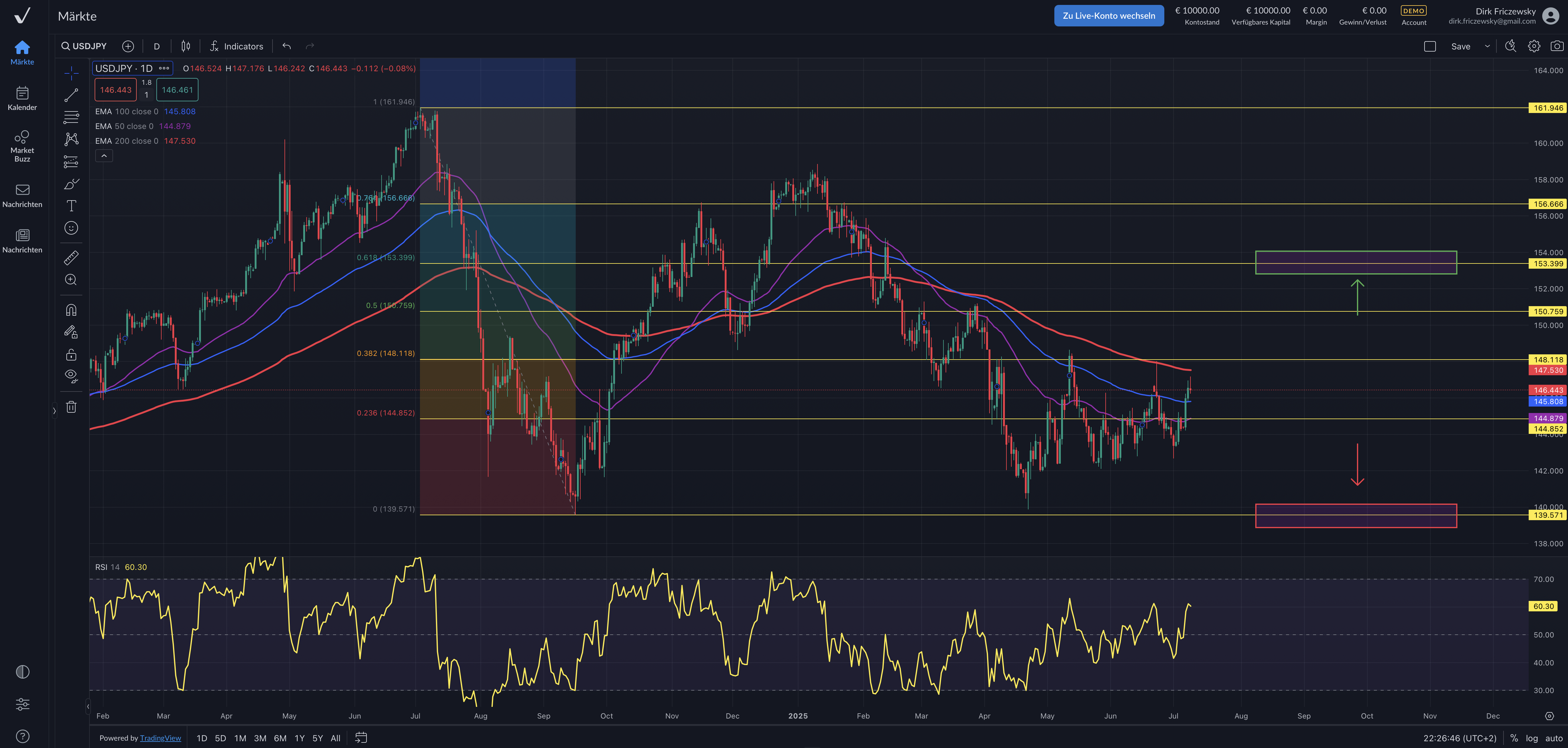Toggle the dark/light theme icon in sidebar
1568x748 pixels.
tap(22, 671)
